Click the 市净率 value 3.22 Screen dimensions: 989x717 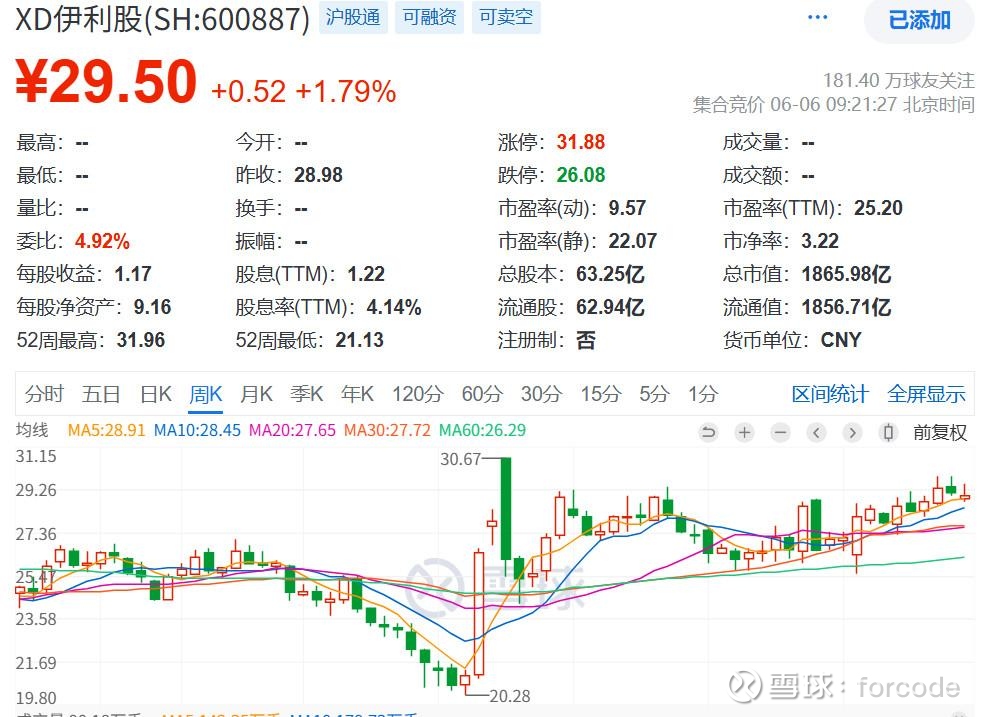(x=820, y=241)
